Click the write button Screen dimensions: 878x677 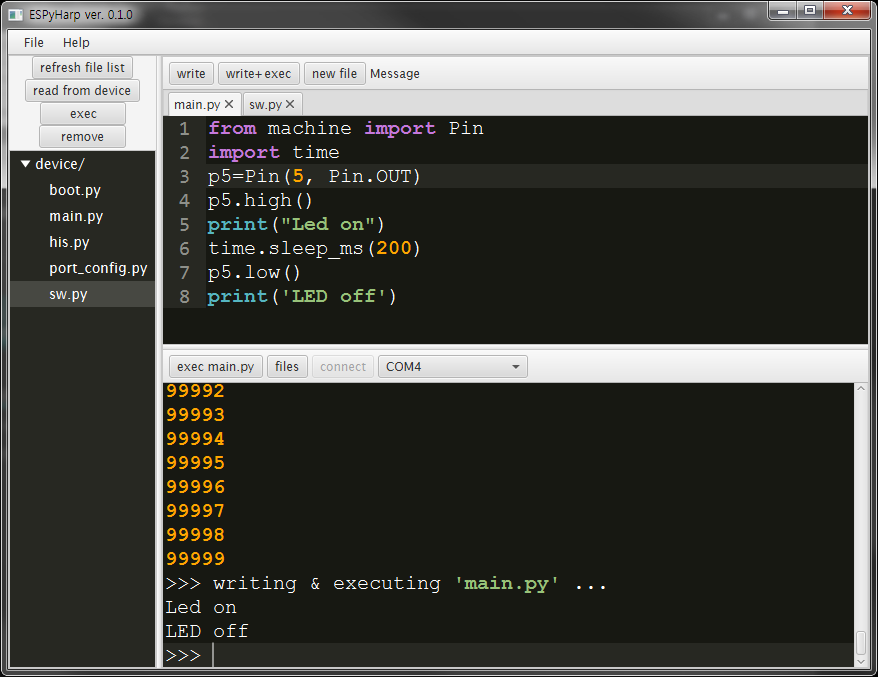coord(191,74)
